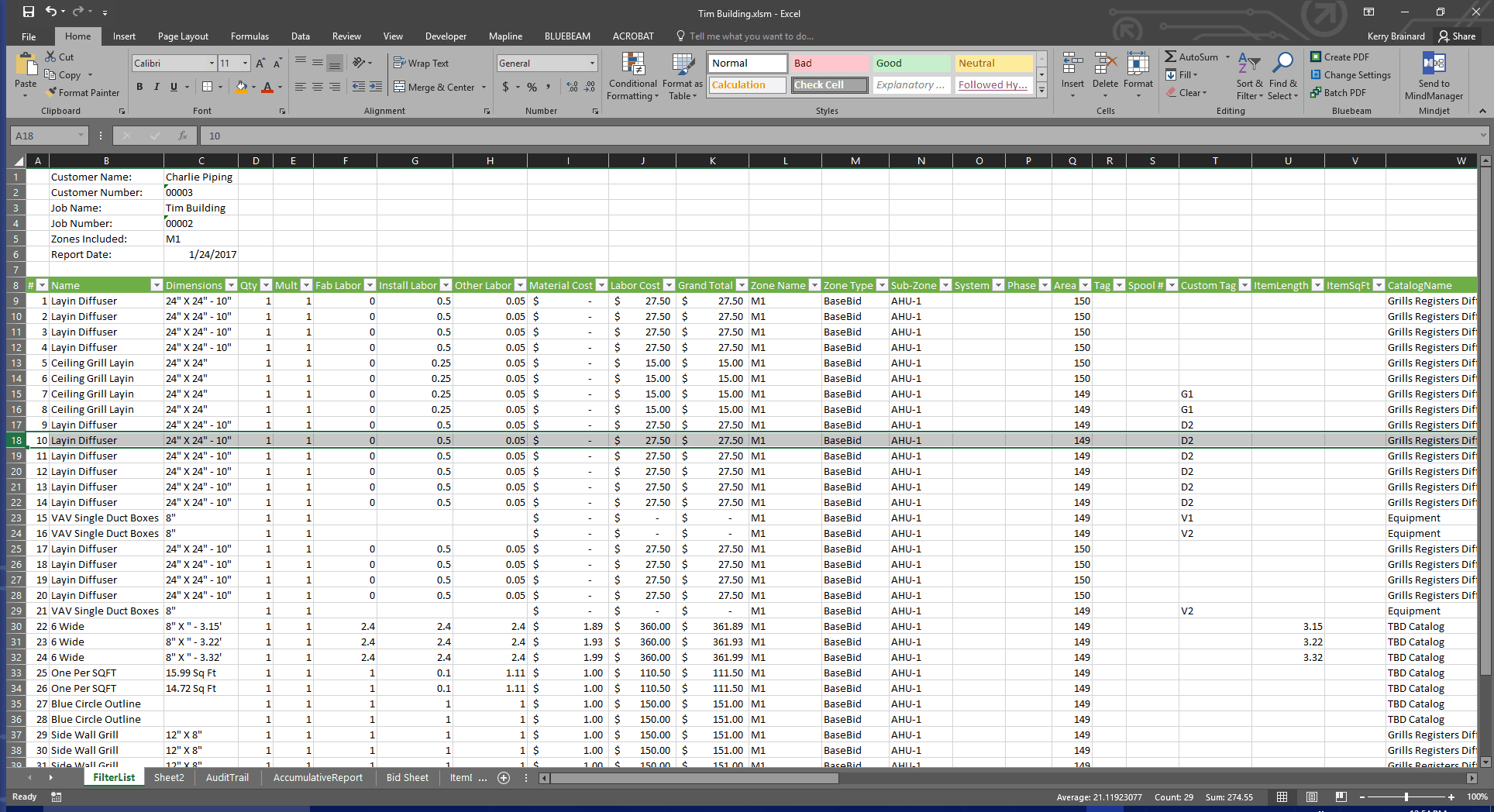Toggle italic formatting

click(x=157, y=87)
